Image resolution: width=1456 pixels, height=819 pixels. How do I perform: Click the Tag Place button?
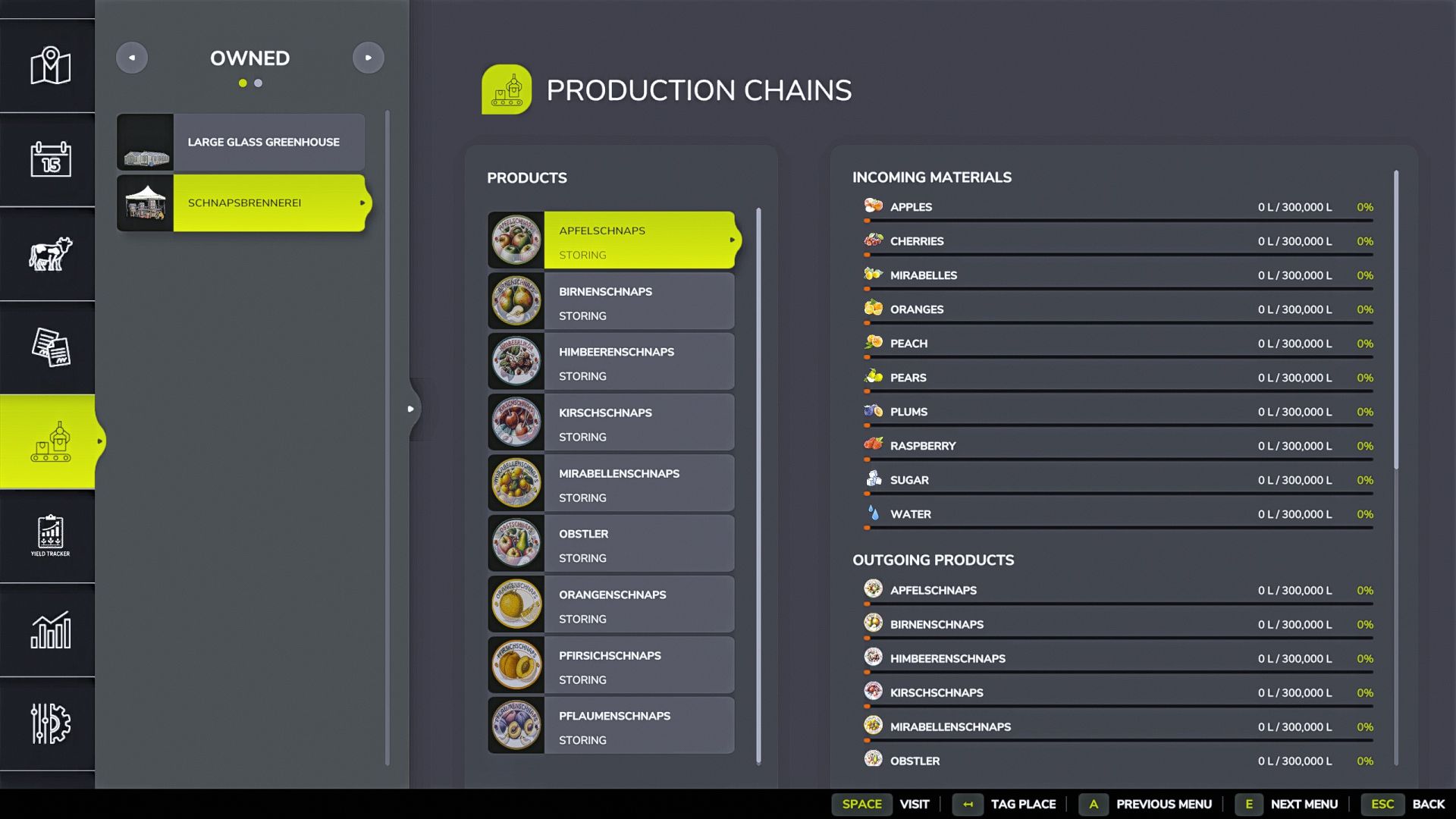pos(1005,804)
